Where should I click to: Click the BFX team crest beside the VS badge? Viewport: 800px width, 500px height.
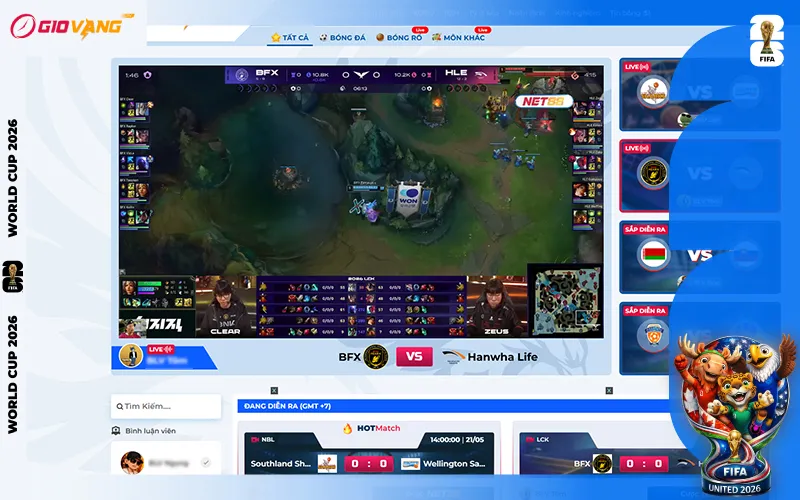tap(376, 357)
